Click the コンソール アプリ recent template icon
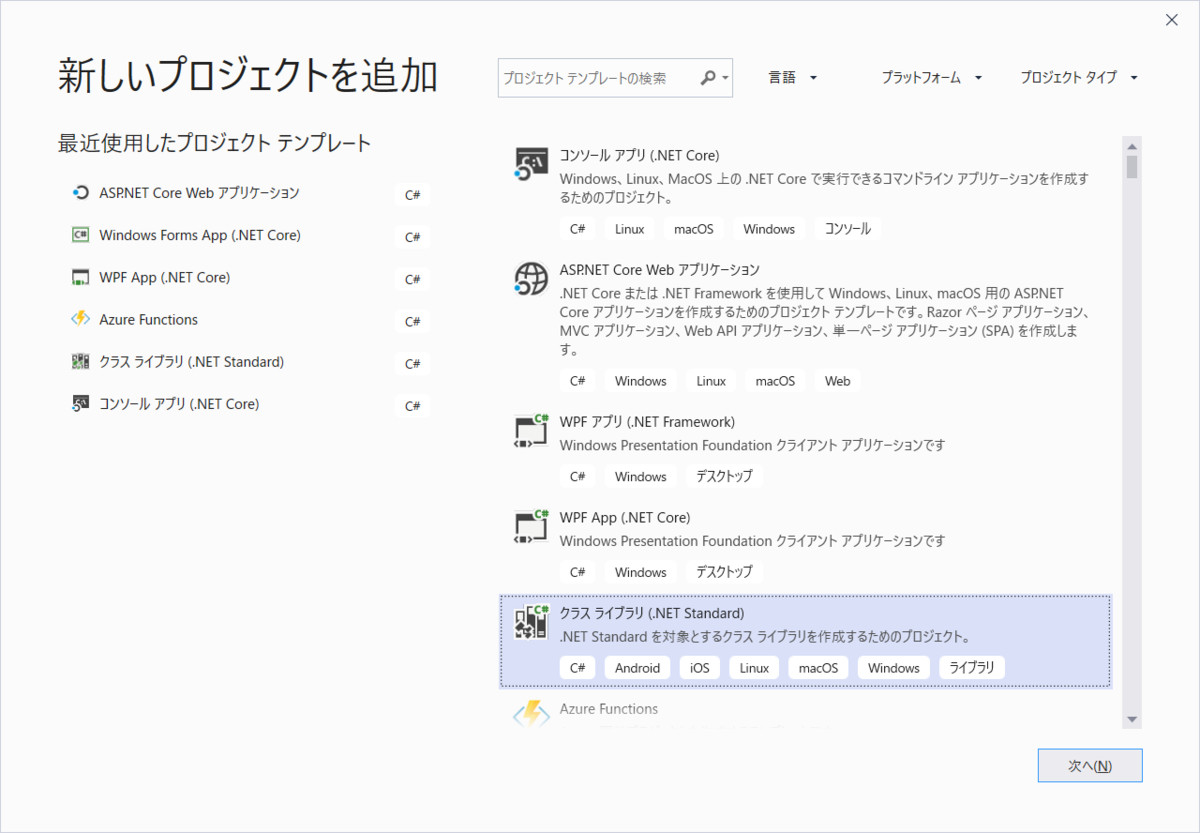1200x833 pixels. [x=81, y=404]
